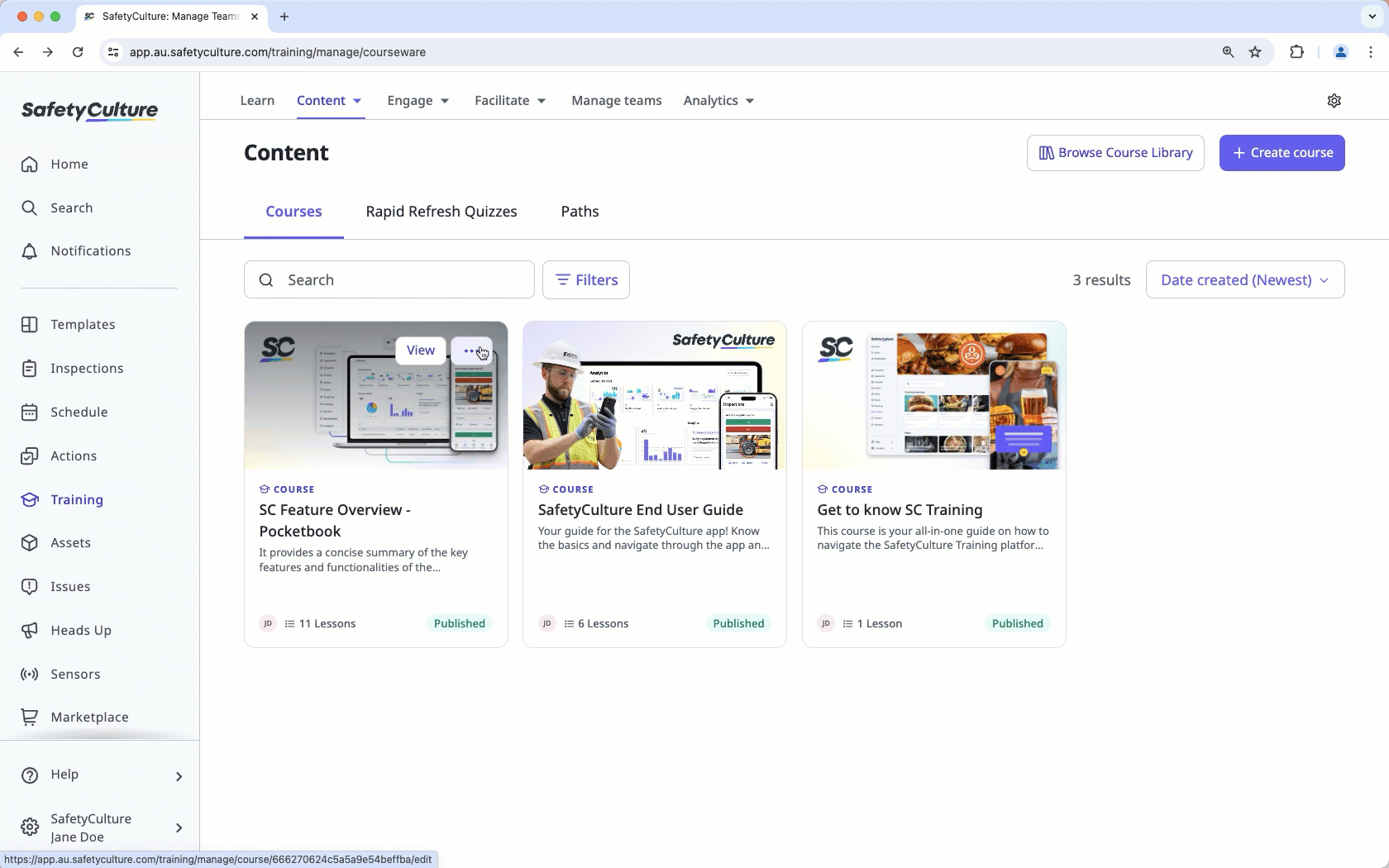Click the 3 results count

(1101, 280)
